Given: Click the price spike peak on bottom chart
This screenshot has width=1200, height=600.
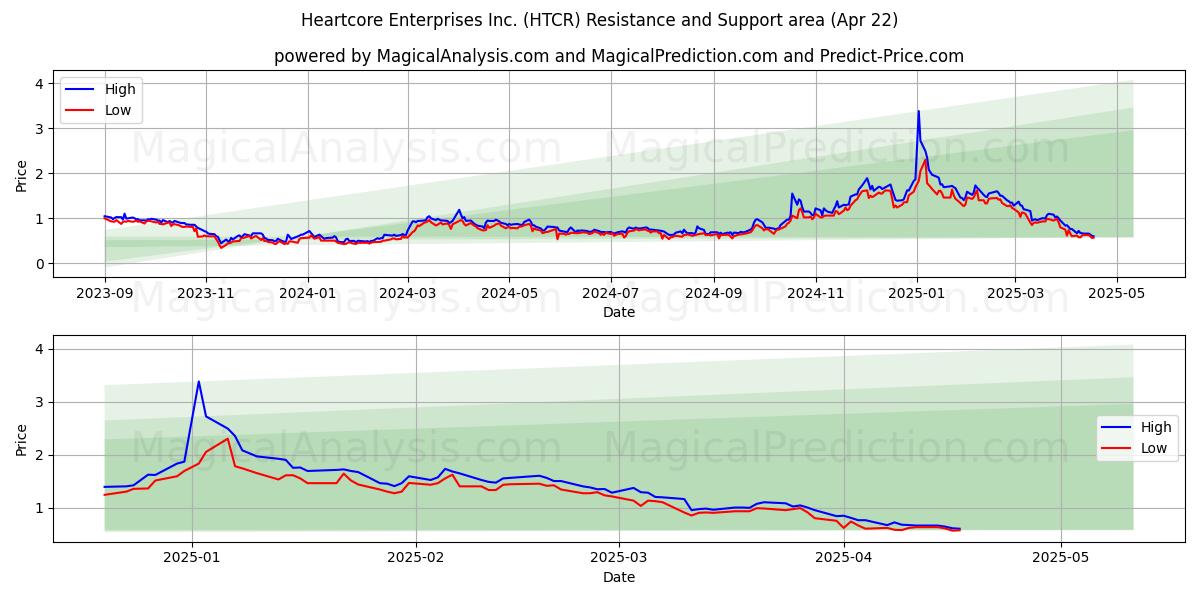Looking at the screenshot, I should coord(198,381).
